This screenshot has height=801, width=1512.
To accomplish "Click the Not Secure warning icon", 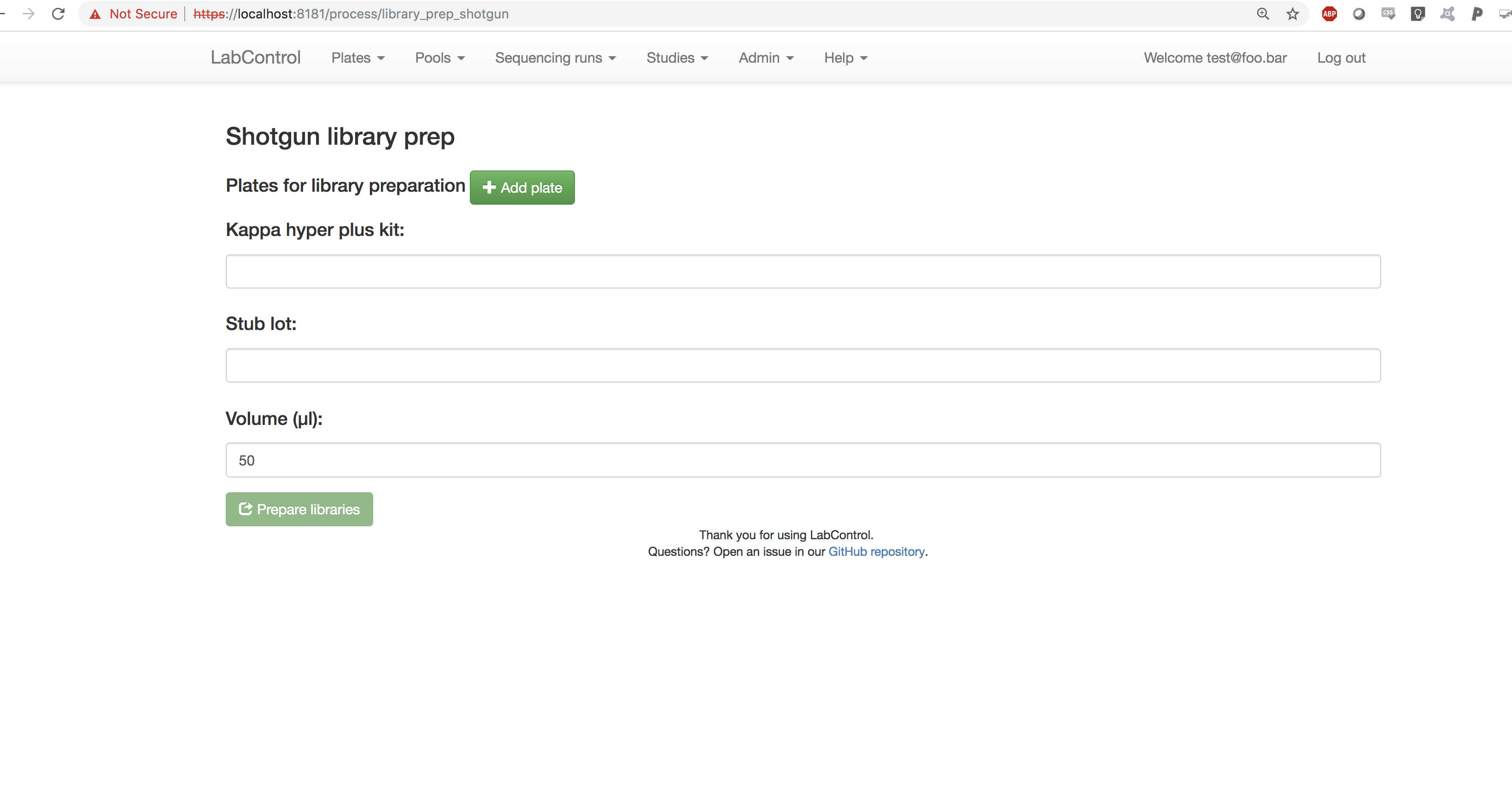I will tap(95, 14).
